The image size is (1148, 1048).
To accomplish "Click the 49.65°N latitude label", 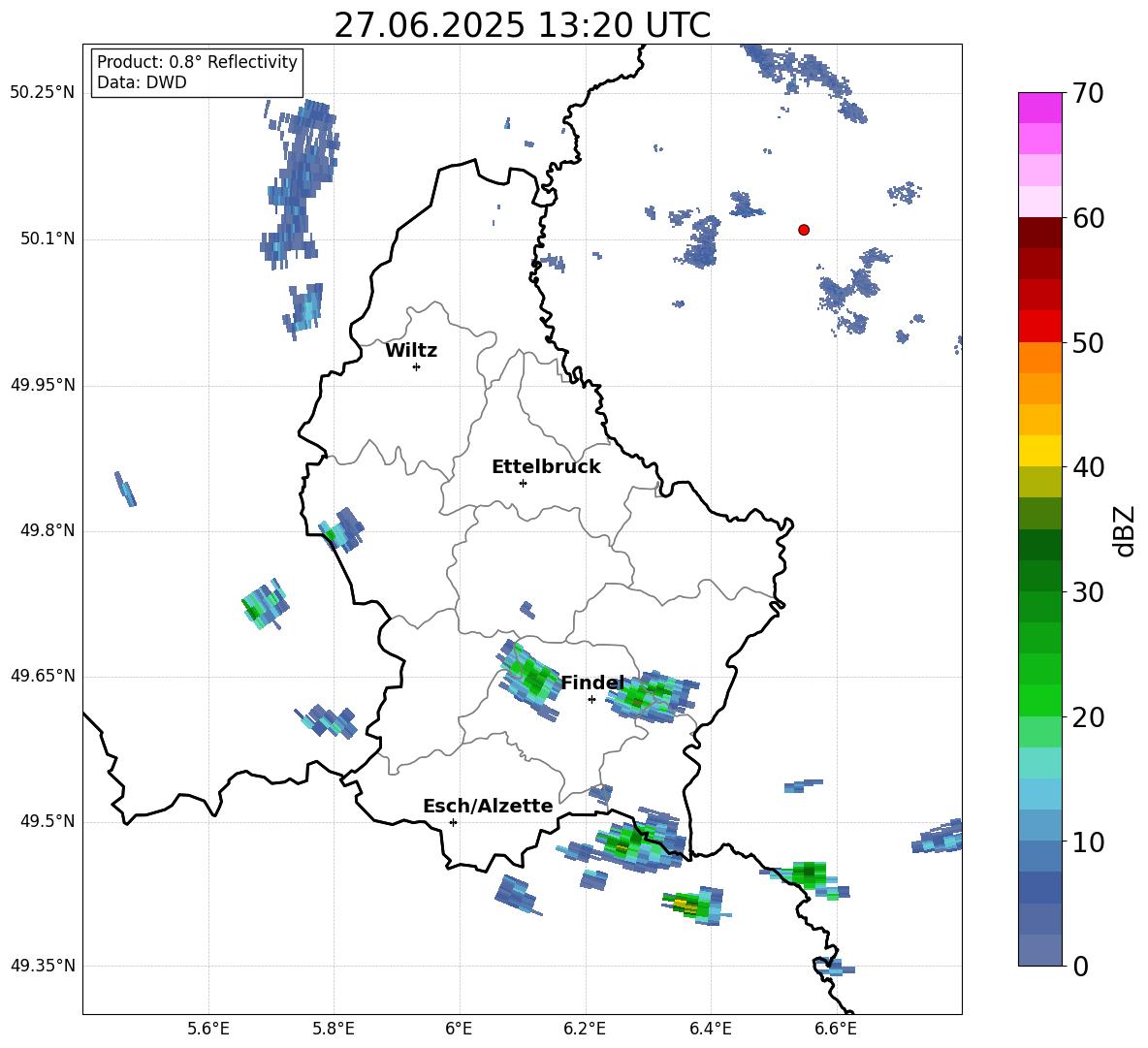I will (43, 676).
